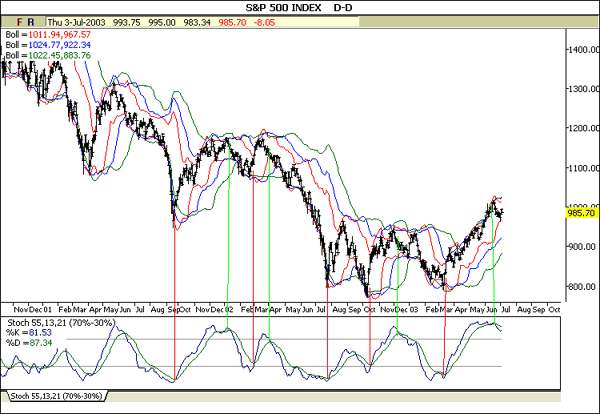Click the 1400.00 price axis label
The height and width of the screenshot is (414, 600).
584,49
